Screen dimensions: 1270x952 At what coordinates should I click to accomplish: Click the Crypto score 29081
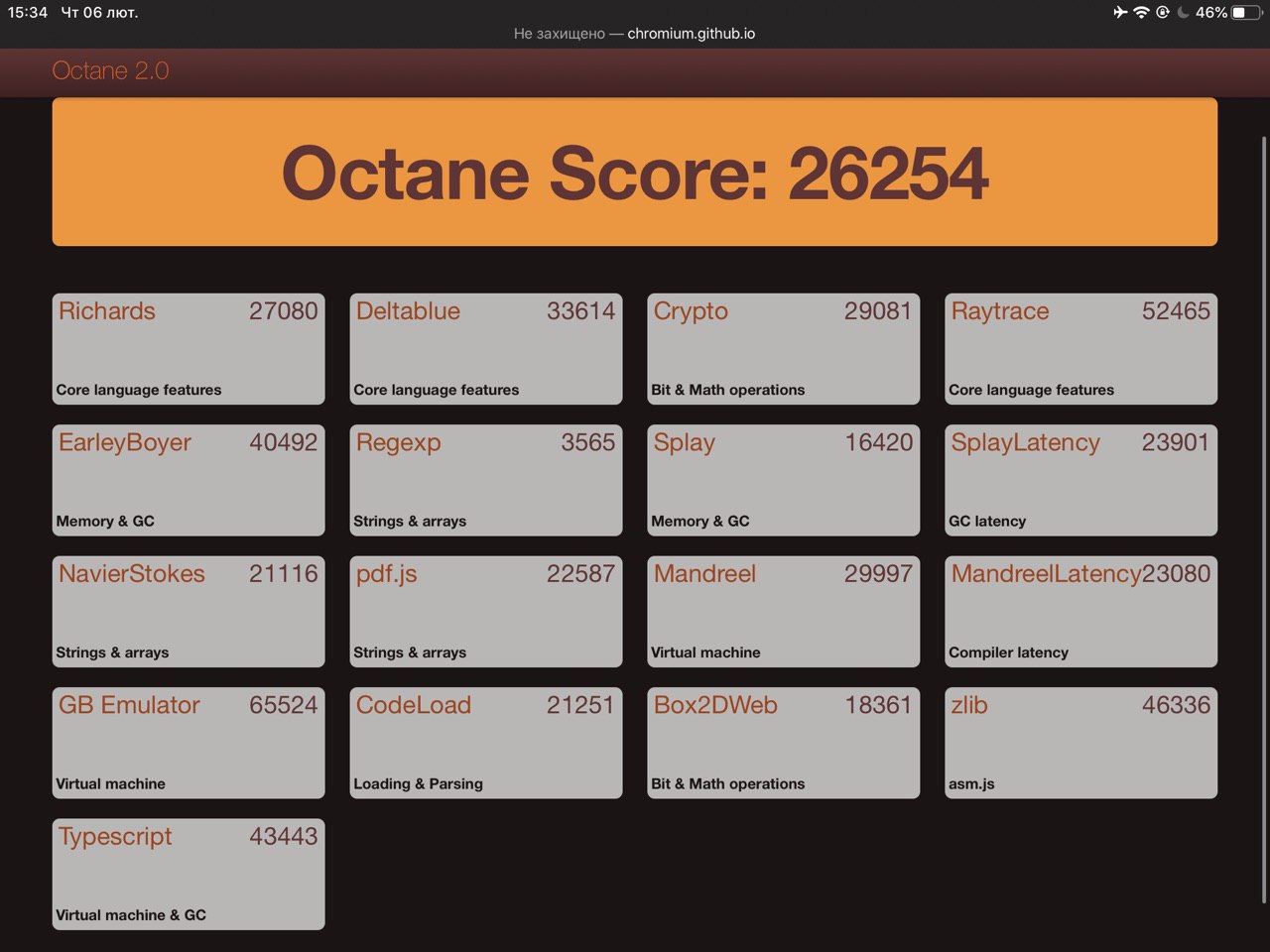(878, 311)
